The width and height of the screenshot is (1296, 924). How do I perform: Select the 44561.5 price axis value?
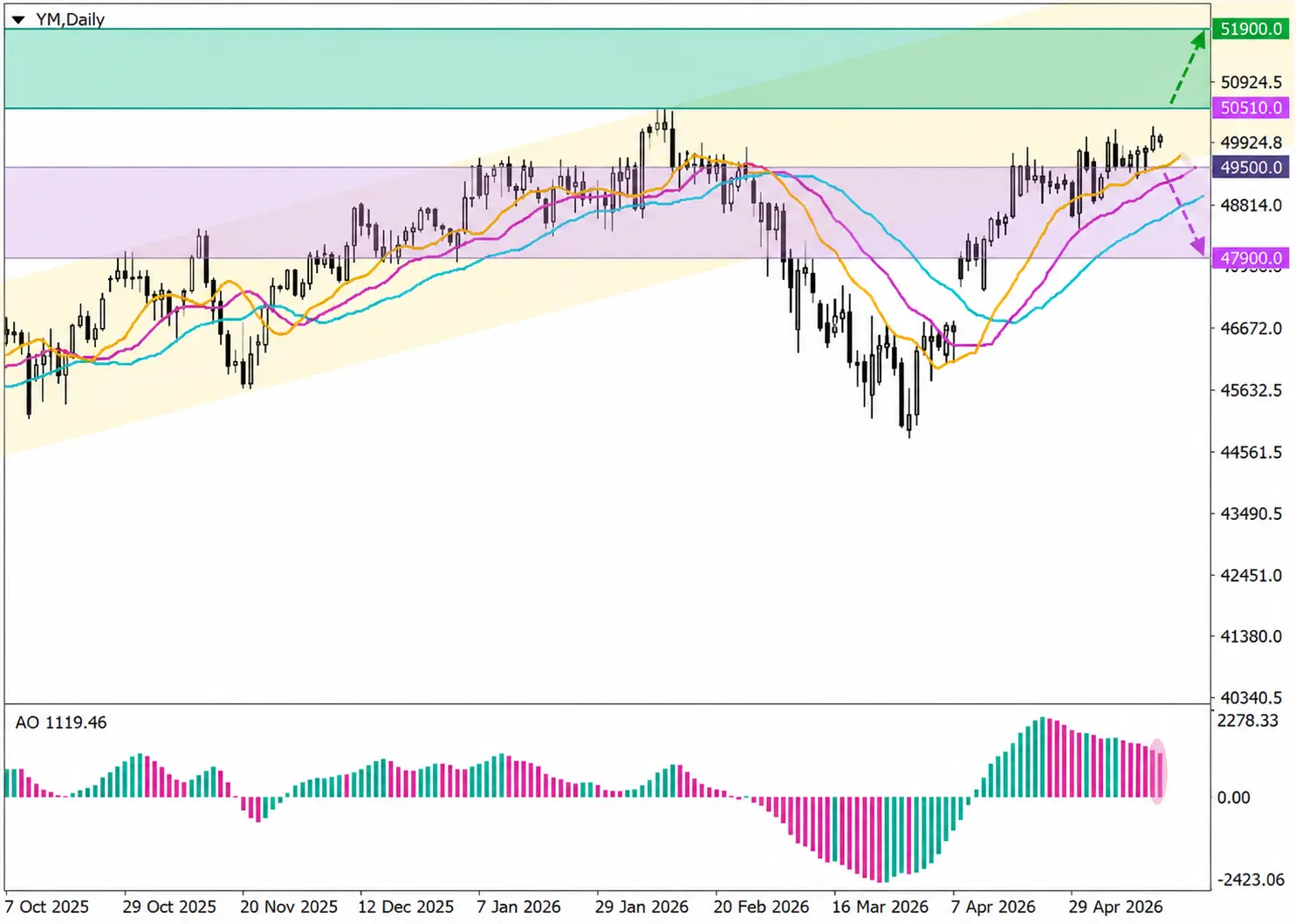click(1251, 452)
